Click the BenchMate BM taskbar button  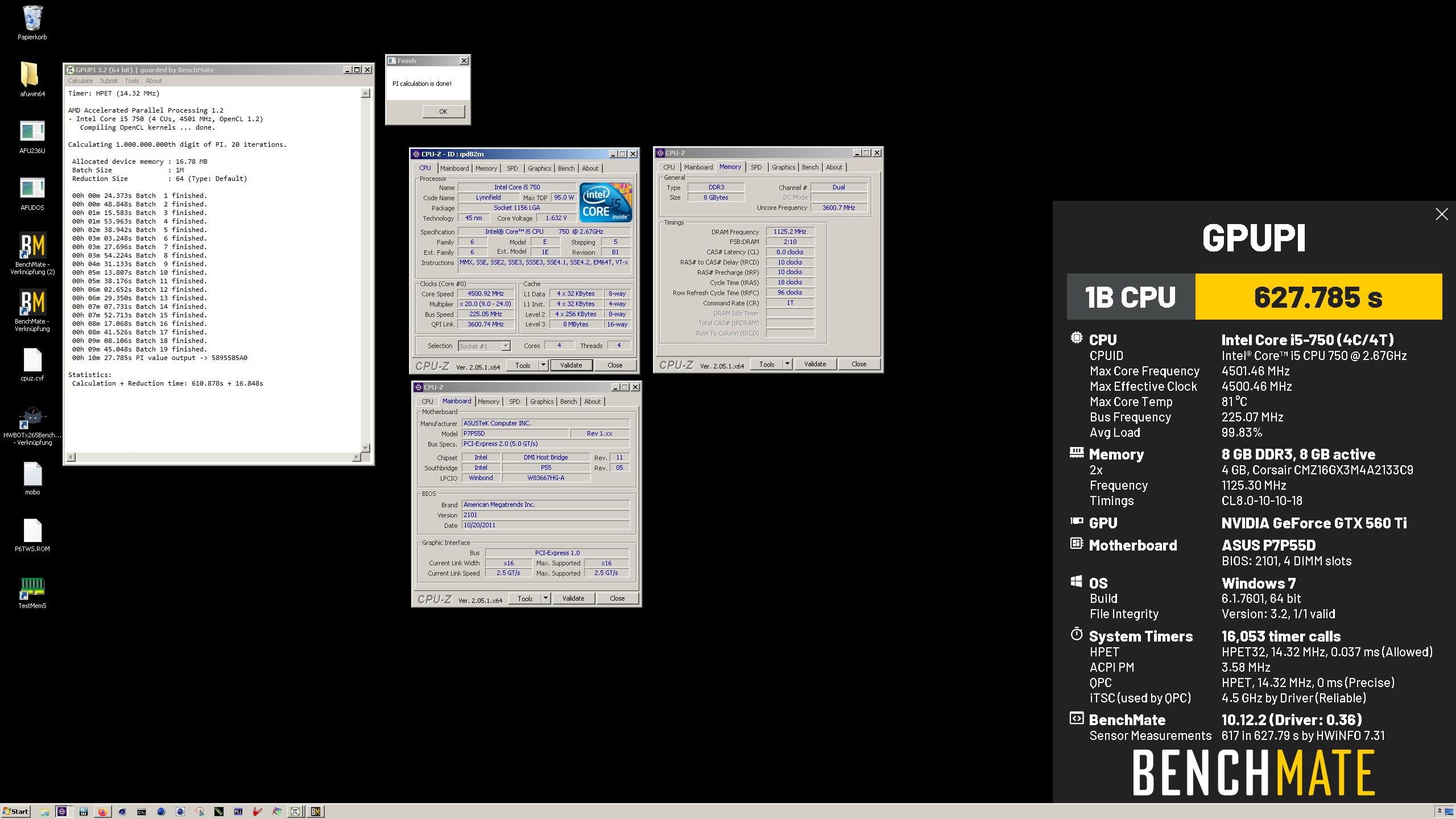[316, 812]
